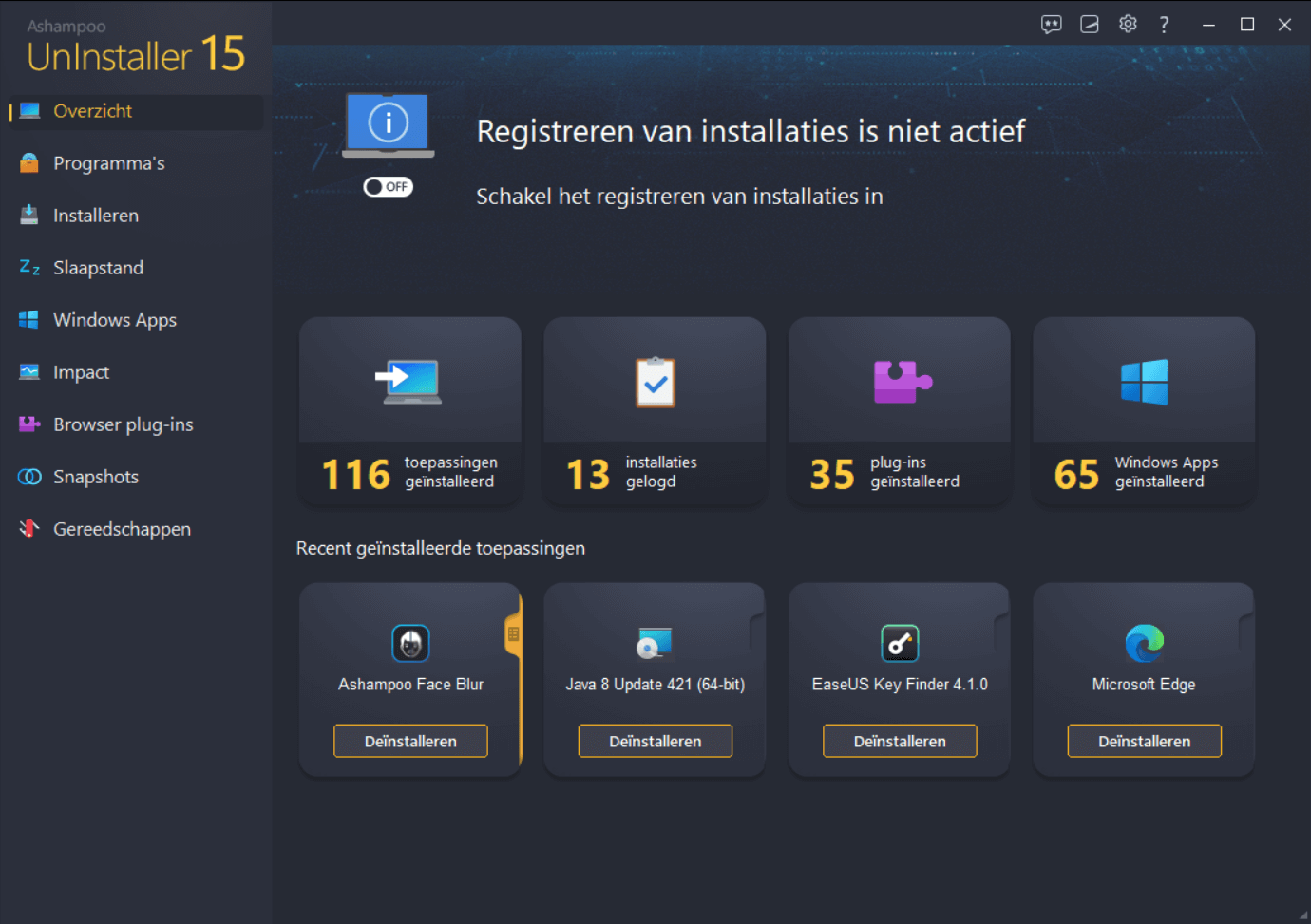The width and height of the screenshot is (1311, 924).
Task: Open the feedback chat icon in title bar
Action: 1051,25
